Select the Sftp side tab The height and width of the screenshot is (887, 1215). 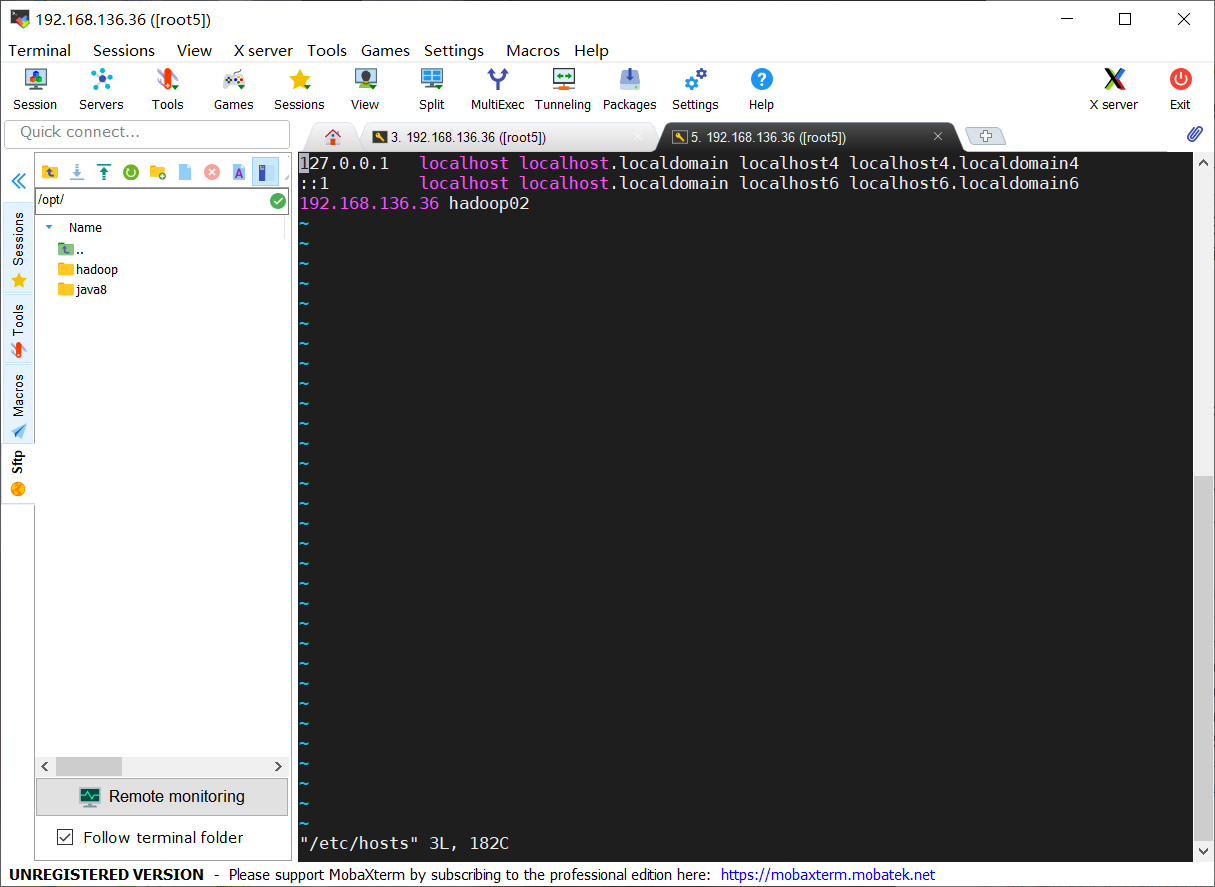18,473
